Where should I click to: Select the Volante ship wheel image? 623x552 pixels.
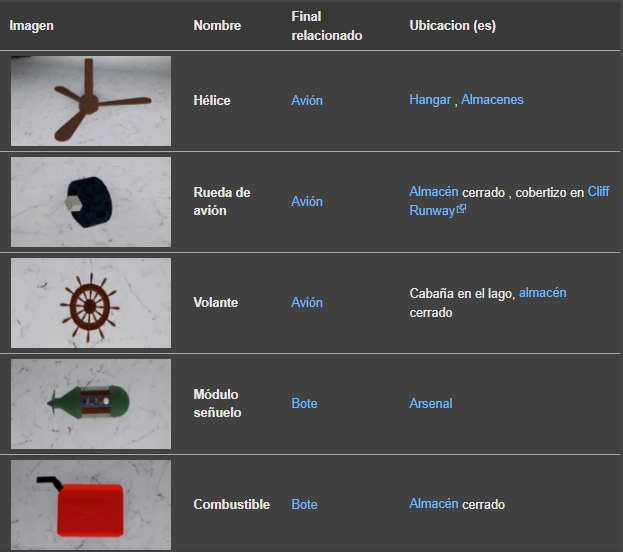(91, 303)
